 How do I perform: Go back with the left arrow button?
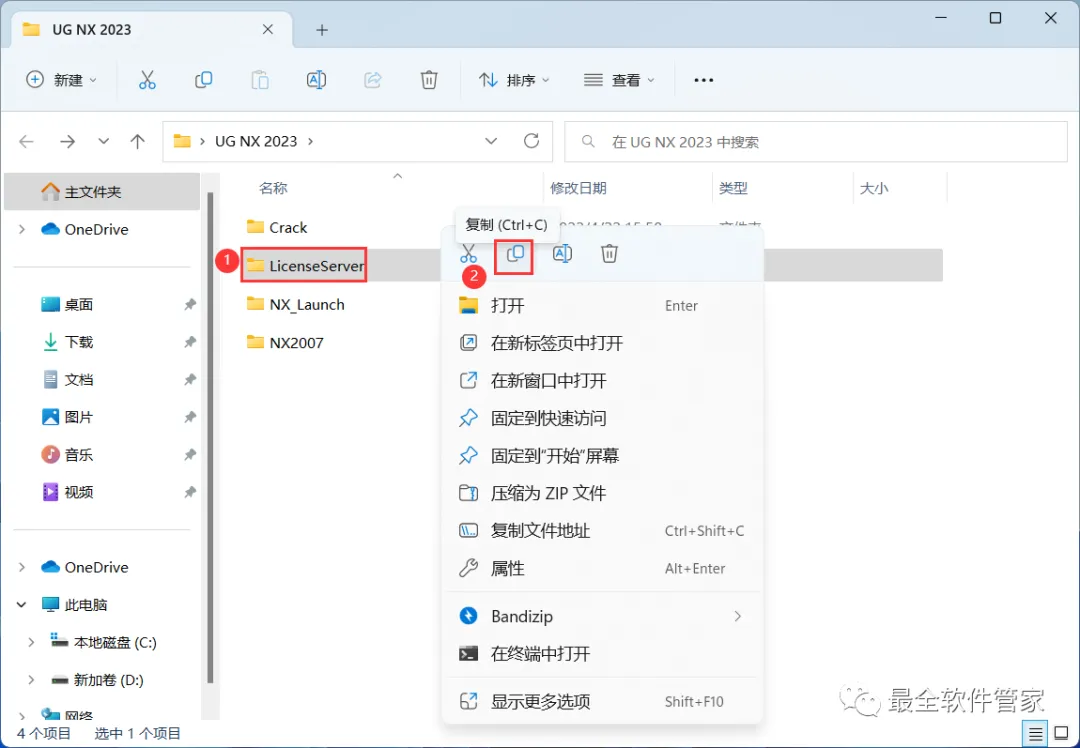coord(26,141)
